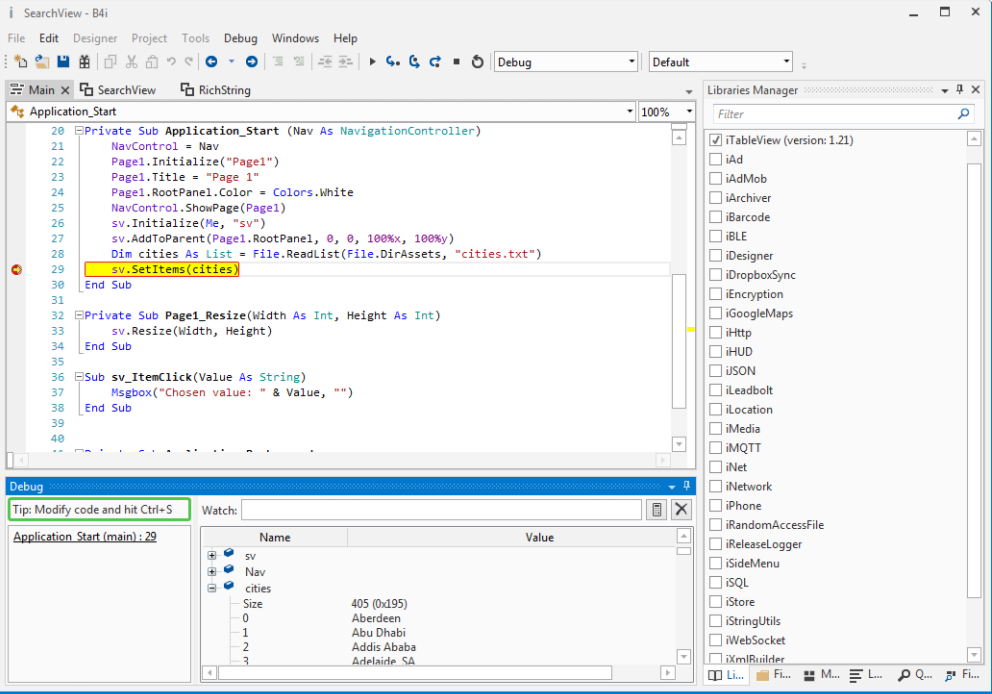
Task: Pin the Debug panel
Action: click(686, 486)
